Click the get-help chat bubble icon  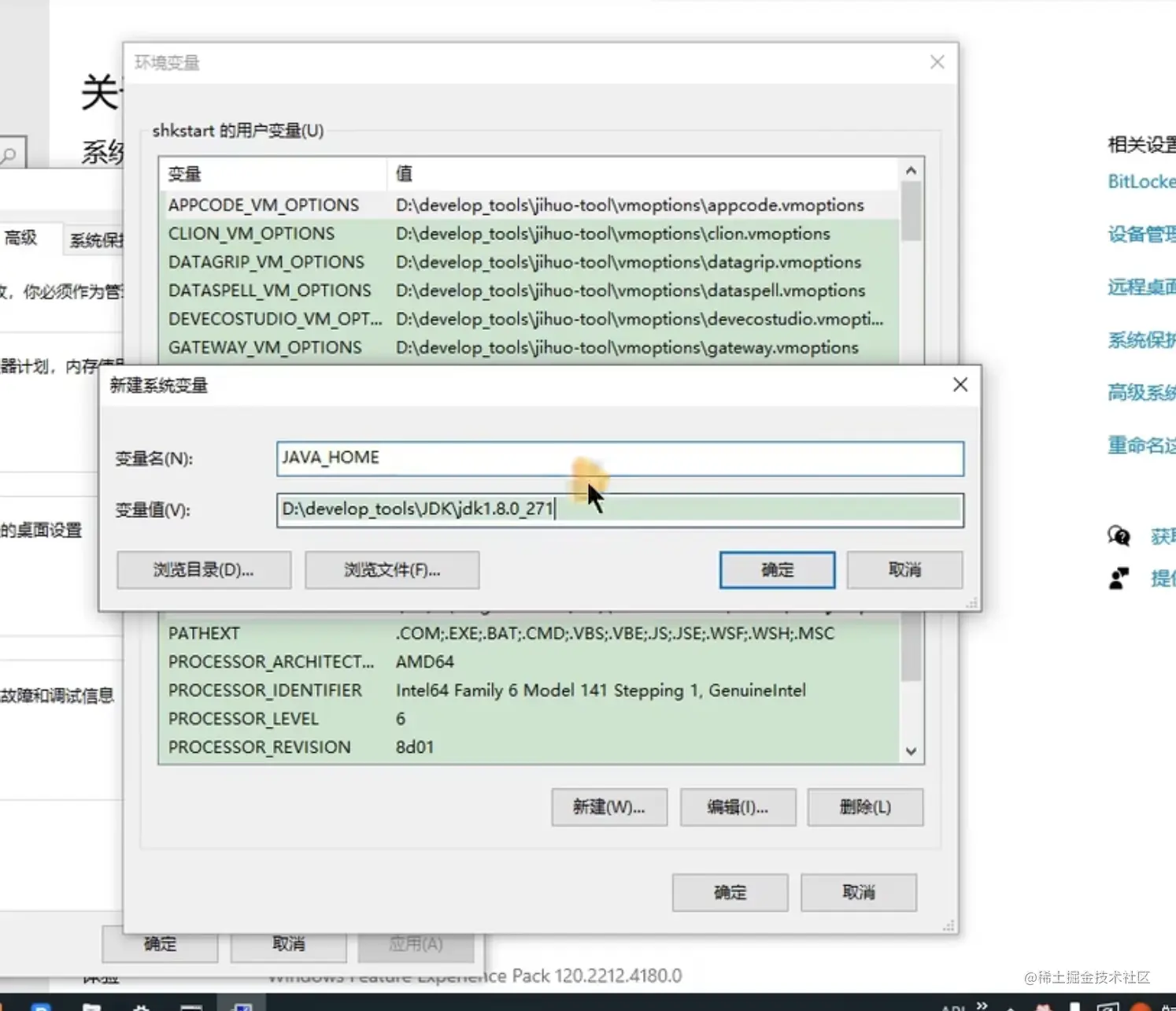click(x=1119, y=536)
